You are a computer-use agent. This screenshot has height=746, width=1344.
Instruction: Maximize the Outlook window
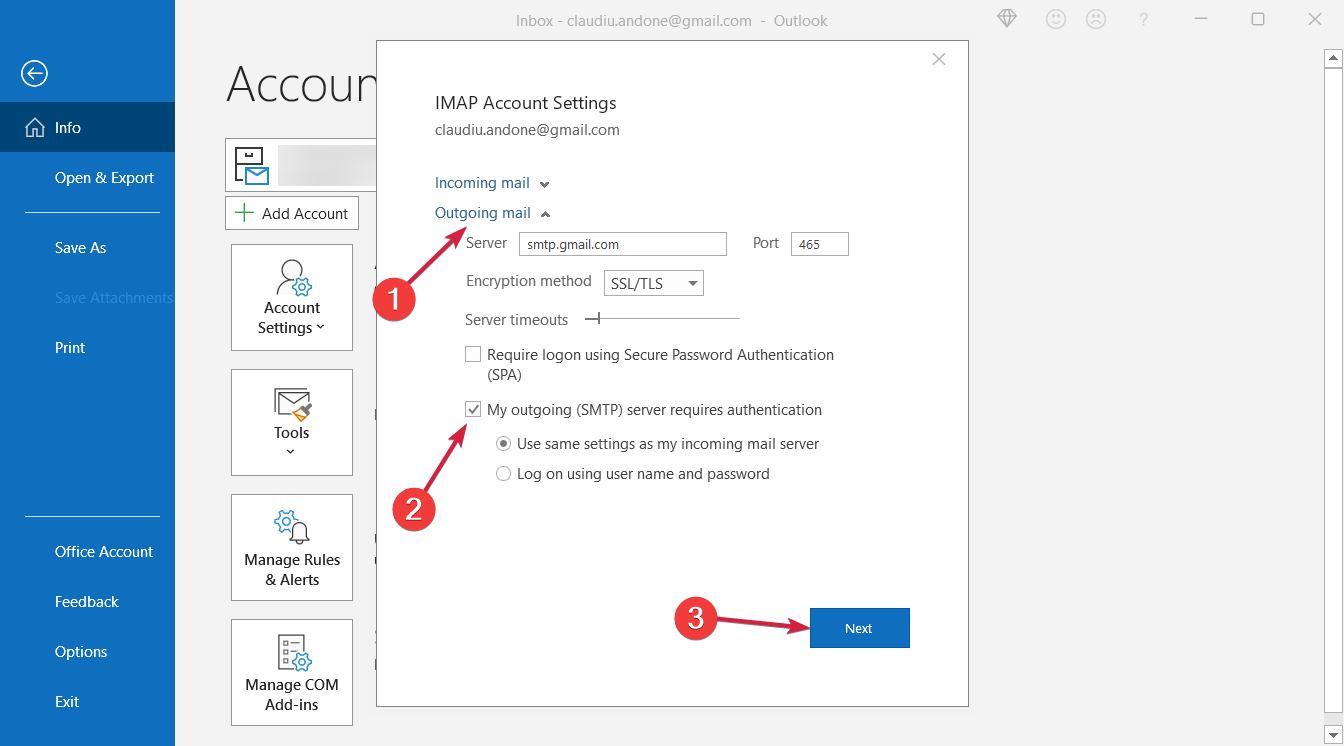[1258, 19]
